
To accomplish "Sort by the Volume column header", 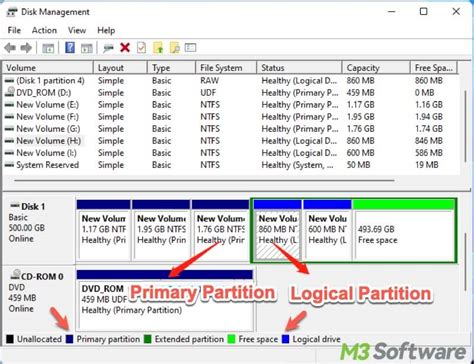I will [x=48, y=68].
